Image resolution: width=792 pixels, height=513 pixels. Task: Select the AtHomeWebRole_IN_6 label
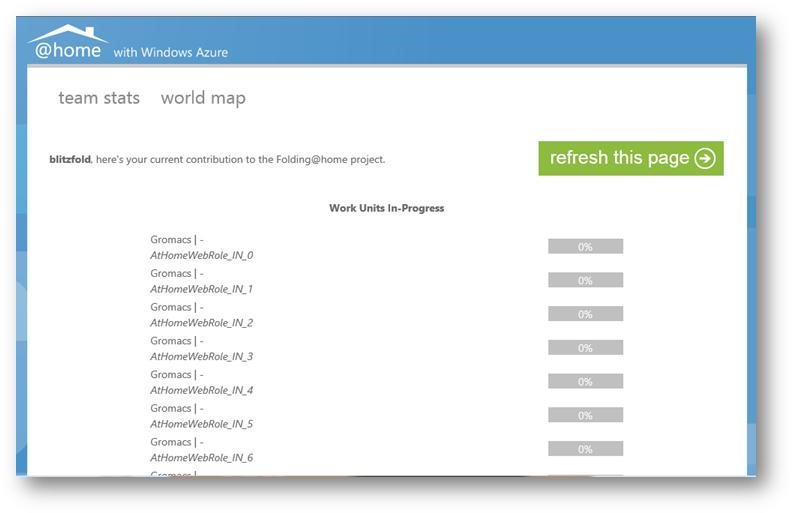[202, 458]
